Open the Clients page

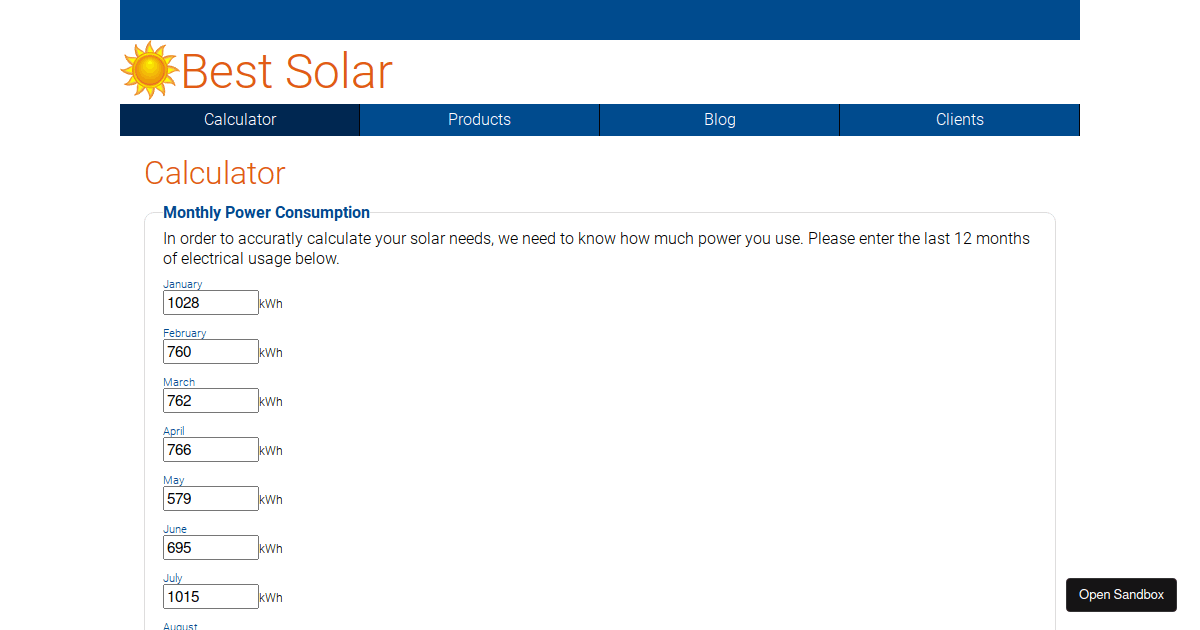pyautogui.click(x=959, y=119)
